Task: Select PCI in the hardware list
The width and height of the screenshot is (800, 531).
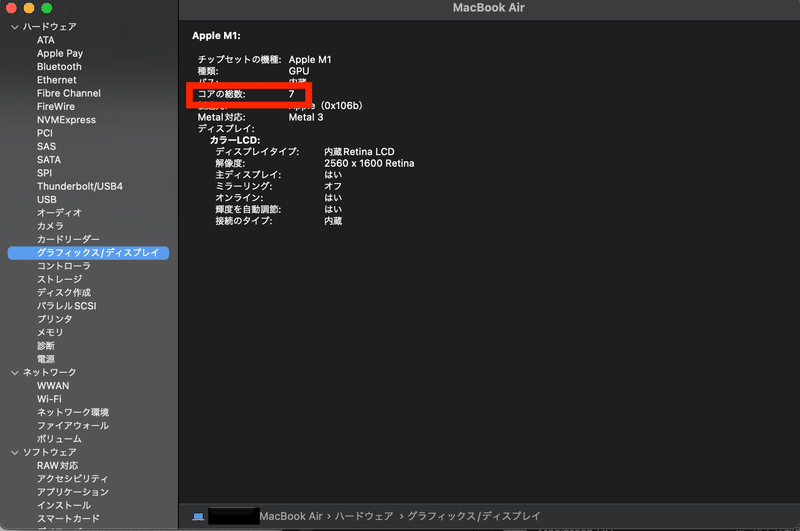Action: click(45, 133)
